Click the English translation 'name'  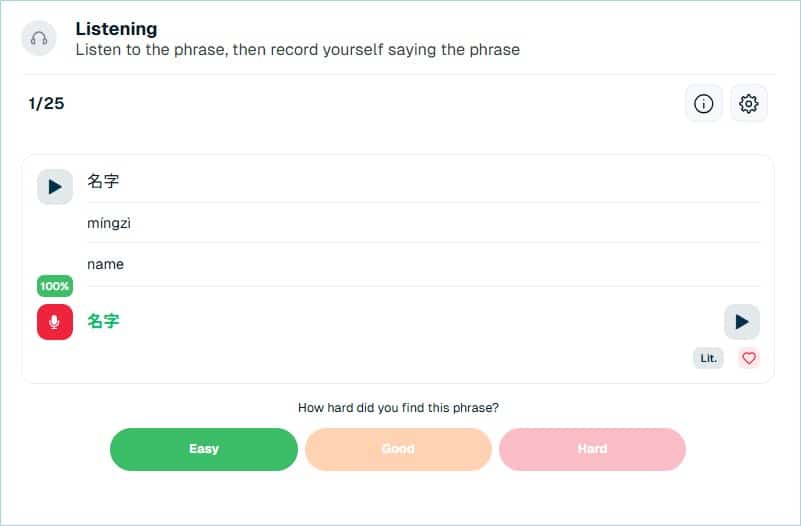105,264
